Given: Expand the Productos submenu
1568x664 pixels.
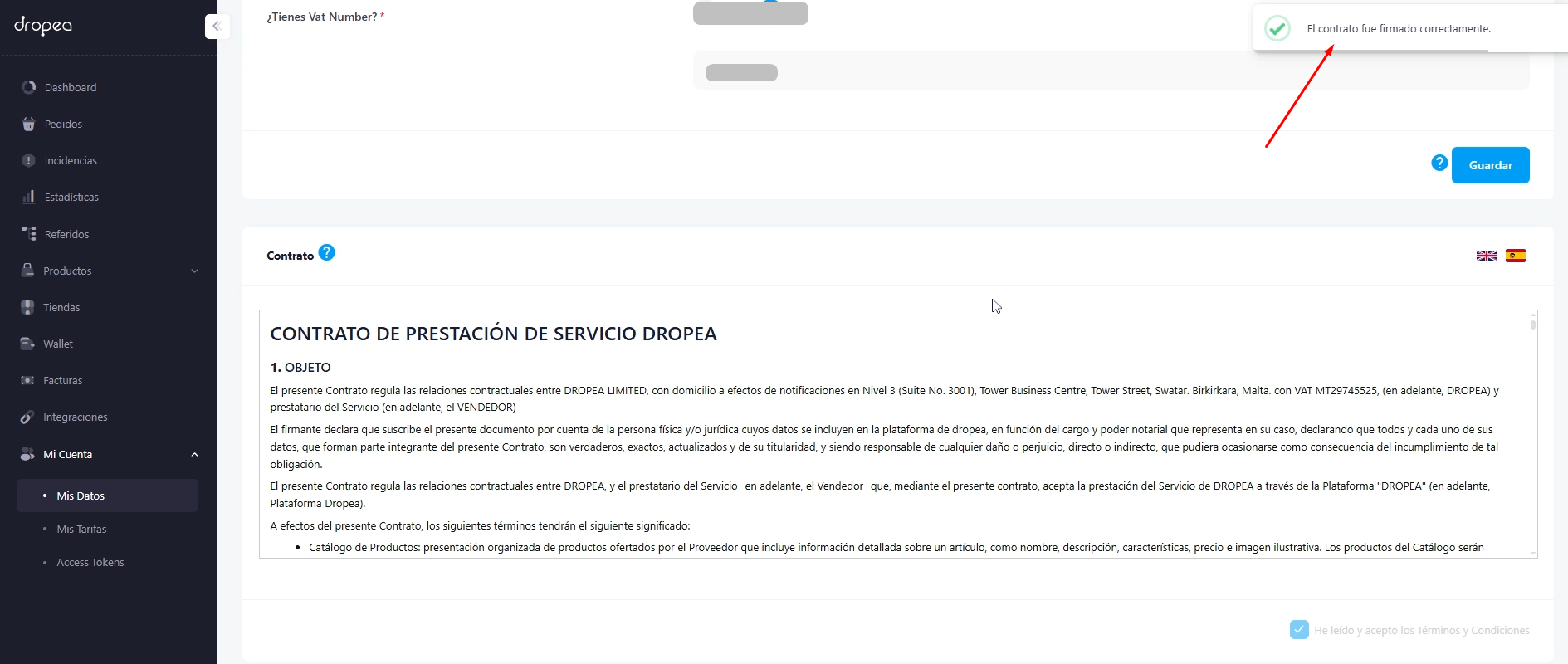Looking at the screenshot, I should coord(108,271).
